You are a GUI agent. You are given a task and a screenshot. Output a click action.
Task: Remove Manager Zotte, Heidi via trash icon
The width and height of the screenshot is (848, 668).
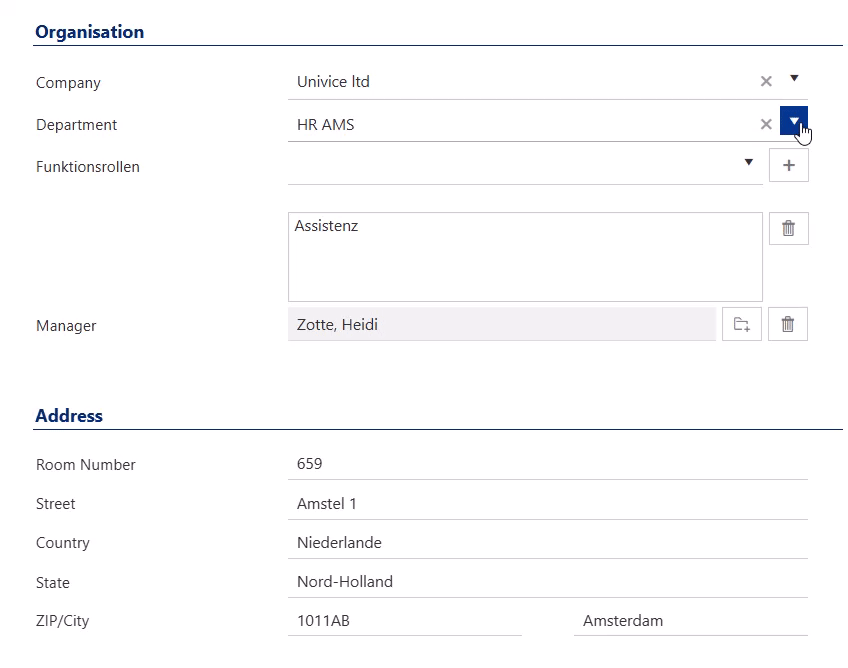tap(788, 323)
